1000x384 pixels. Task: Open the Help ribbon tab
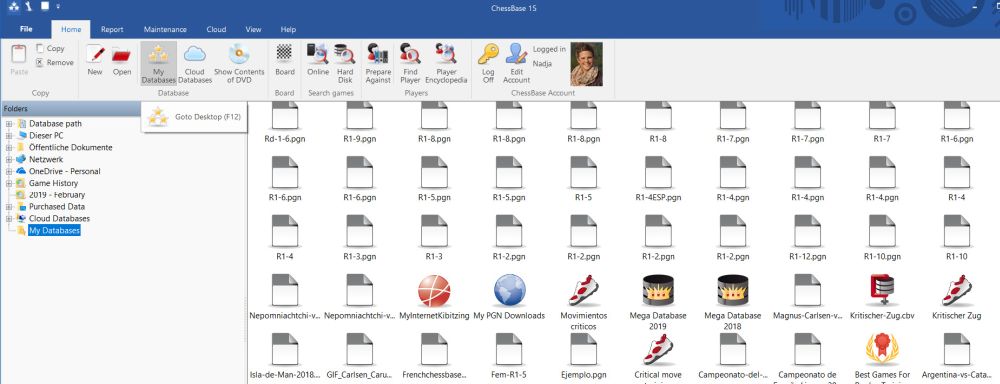(288, 29)
